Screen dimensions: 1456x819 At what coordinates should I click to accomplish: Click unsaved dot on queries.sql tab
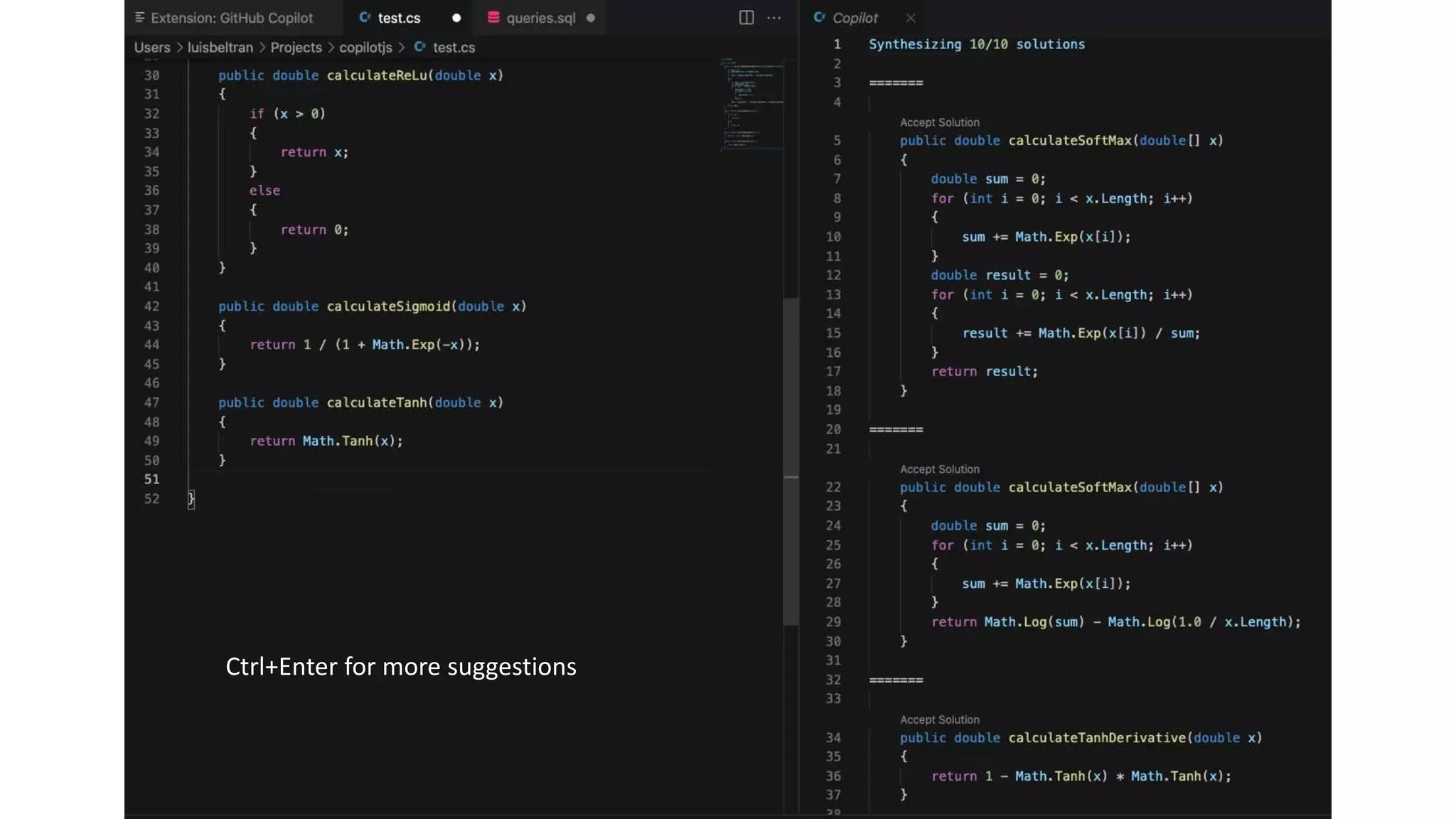click(591, 18)
